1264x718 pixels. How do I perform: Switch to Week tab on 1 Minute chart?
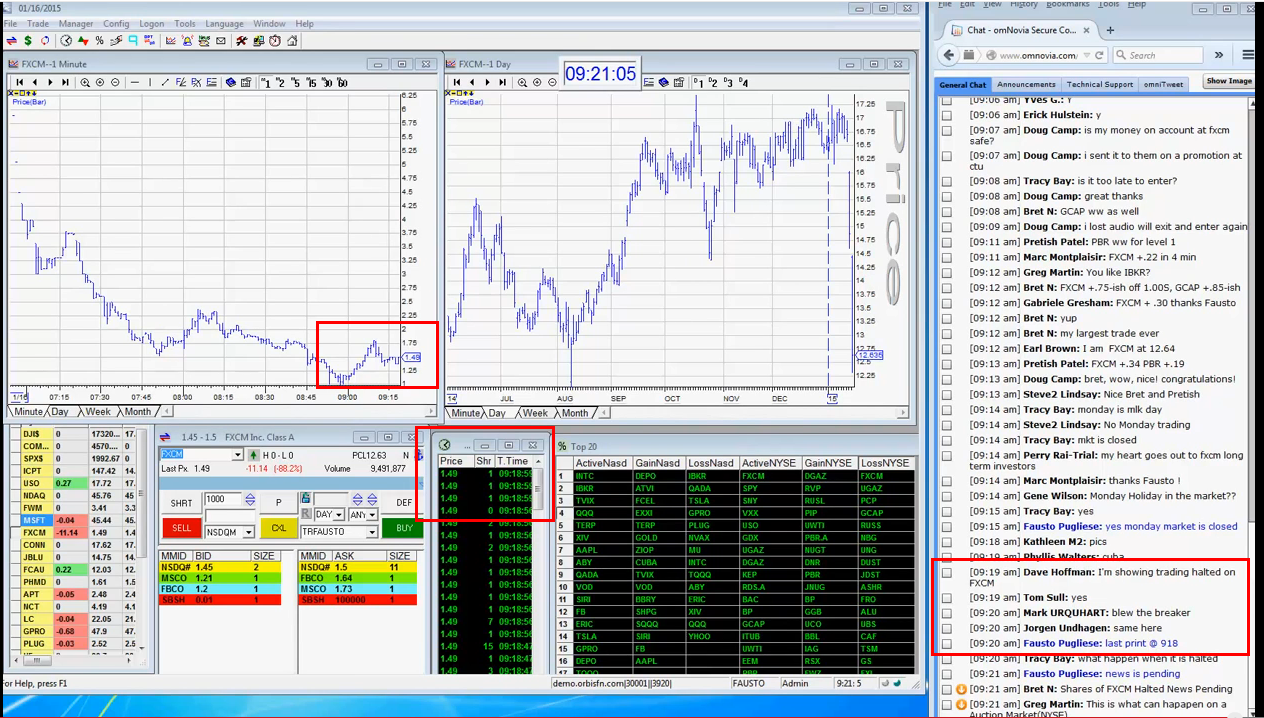98,412
